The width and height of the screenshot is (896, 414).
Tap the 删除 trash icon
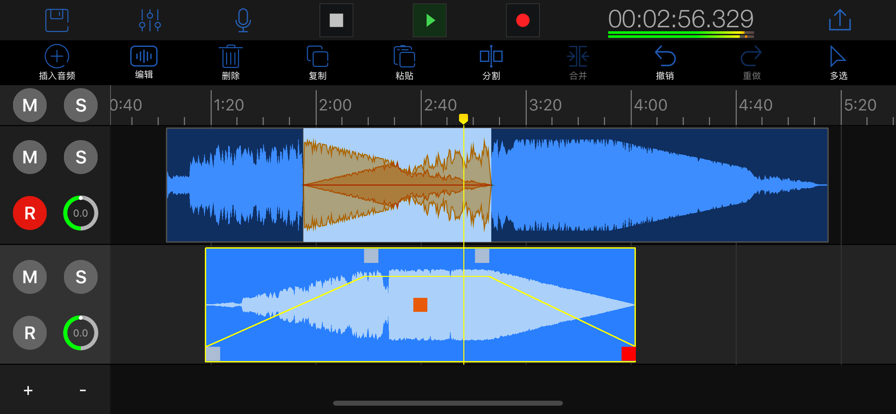pos(231,62)
